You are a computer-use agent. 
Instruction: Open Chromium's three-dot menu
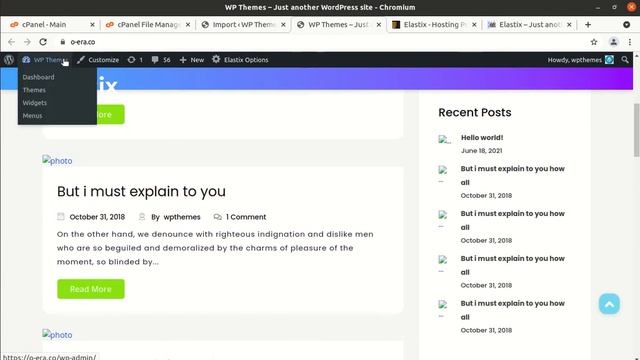(630, 42)
